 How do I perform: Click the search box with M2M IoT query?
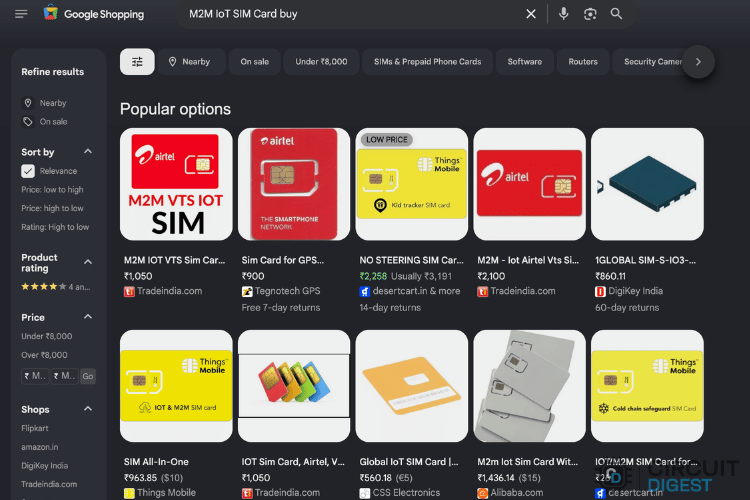pyautogui.click(x=354, y=14)
